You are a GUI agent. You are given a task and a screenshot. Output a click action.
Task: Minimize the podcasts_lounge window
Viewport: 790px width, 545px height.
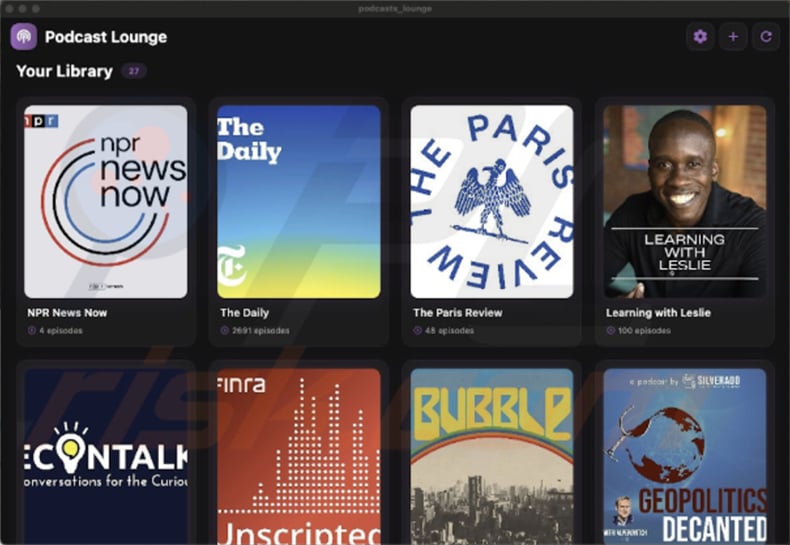pyautogui.click(x=22, y=9)
